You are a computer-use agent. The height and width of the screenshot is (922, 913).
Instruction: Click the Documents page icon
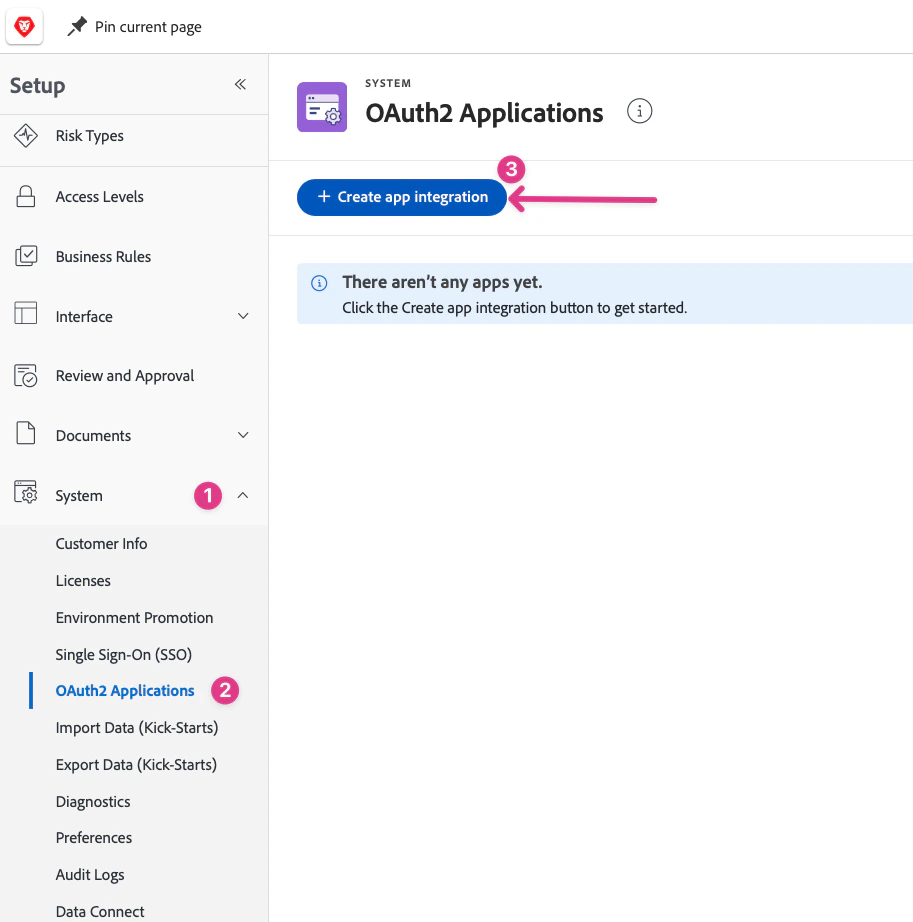point(24,435)
